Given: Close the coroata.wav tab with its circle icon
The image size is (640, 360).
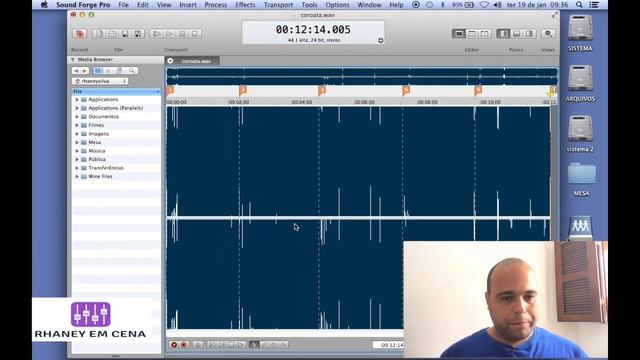Looking at the screenshot, I should (170, 61).
